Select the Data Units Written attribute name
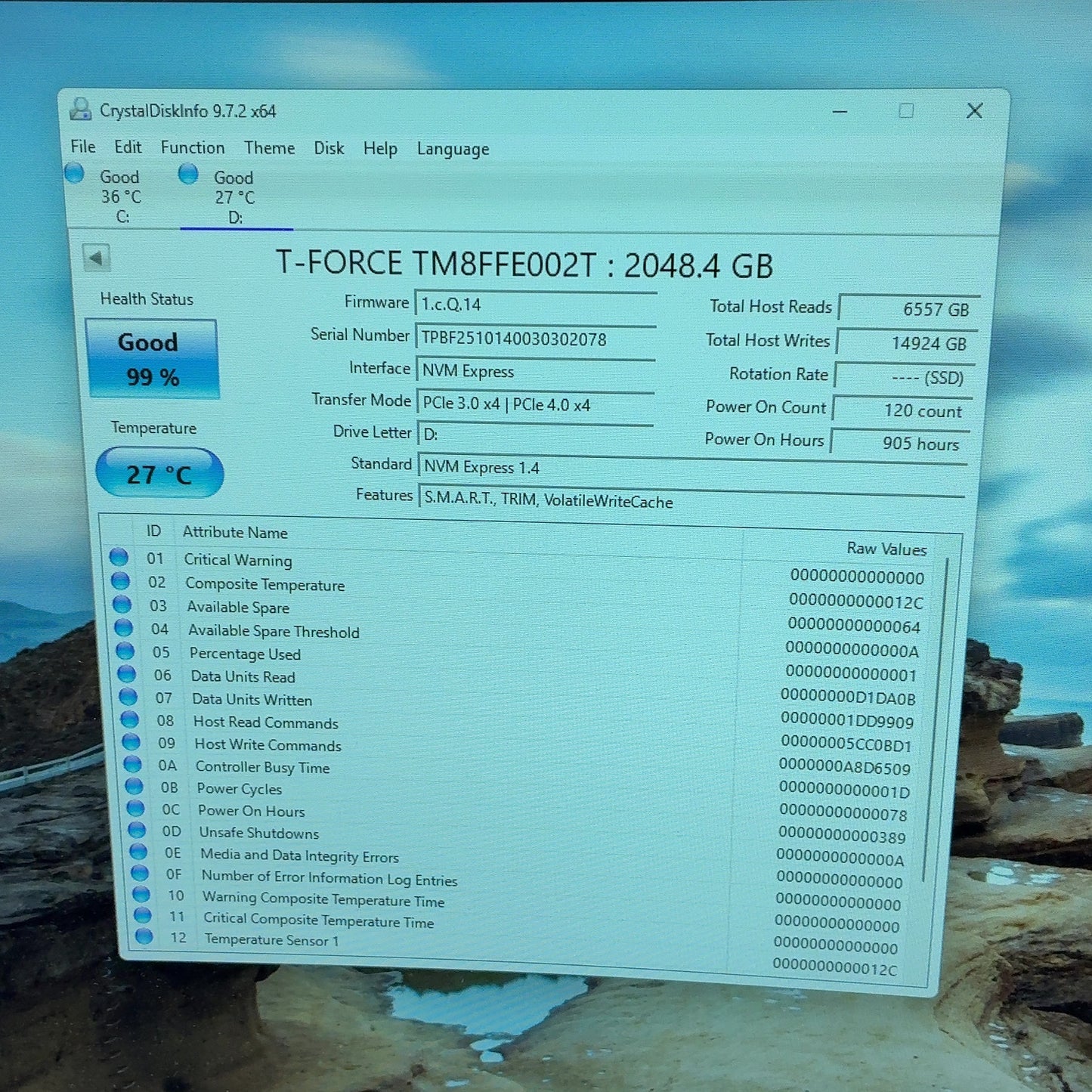 click(x=252, y=699)
